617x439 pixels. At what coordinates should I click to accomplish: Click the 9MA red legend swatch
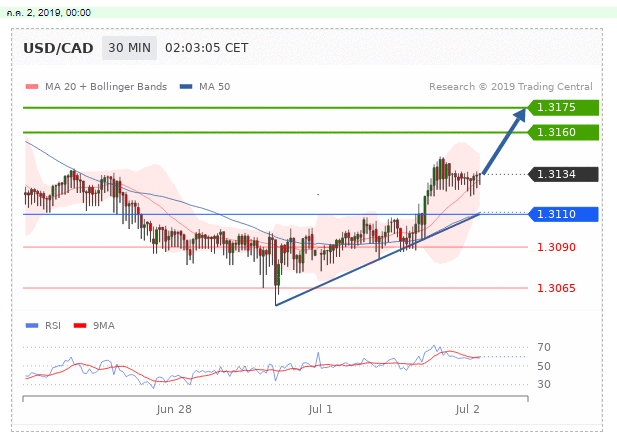tap(80, 325)
